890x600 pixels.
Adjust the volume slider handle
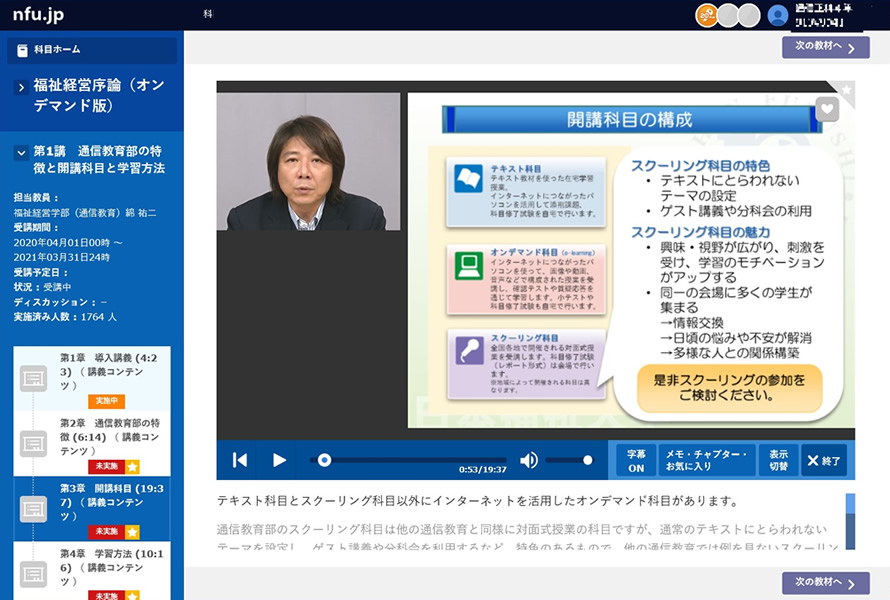point(587,460)
